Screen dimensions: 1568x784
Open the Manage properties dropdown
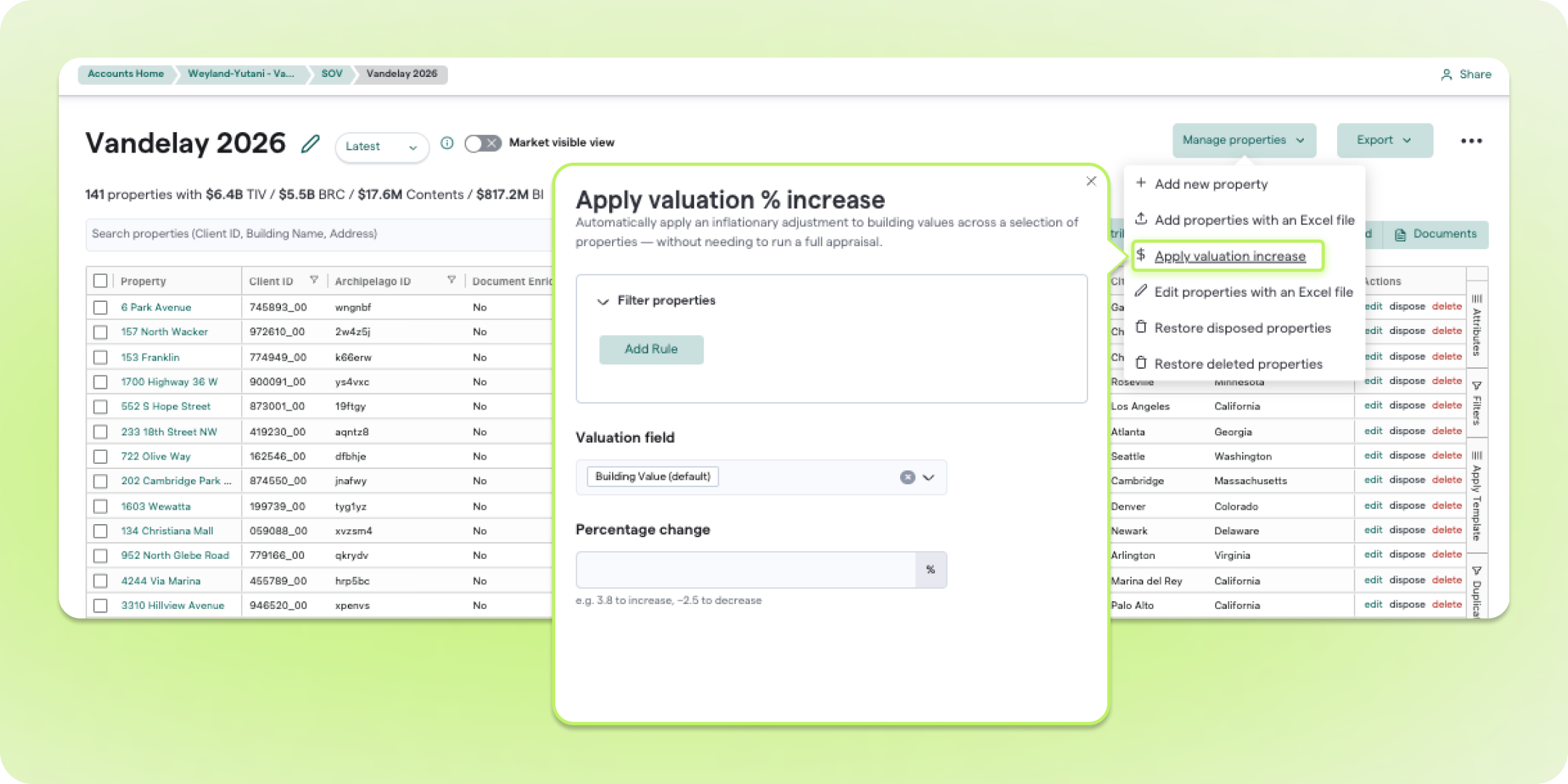1244,140
